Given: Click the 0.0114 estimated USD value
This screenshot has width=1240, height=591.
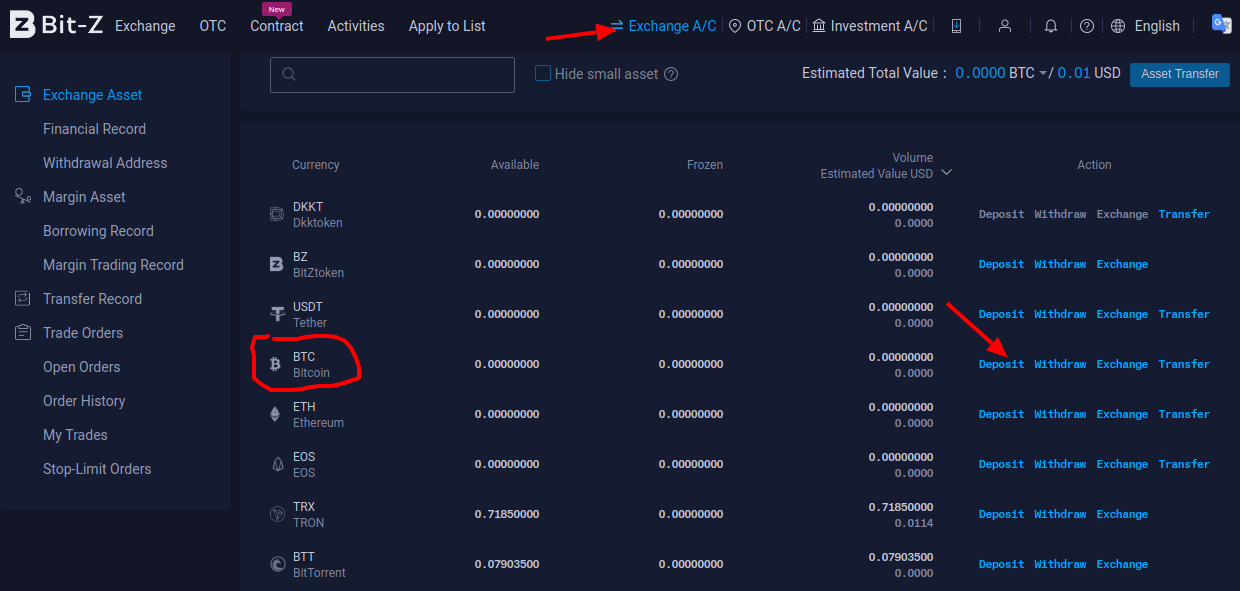Looking at the screenshot, I should pyautogui.click(x=914, y=523).
